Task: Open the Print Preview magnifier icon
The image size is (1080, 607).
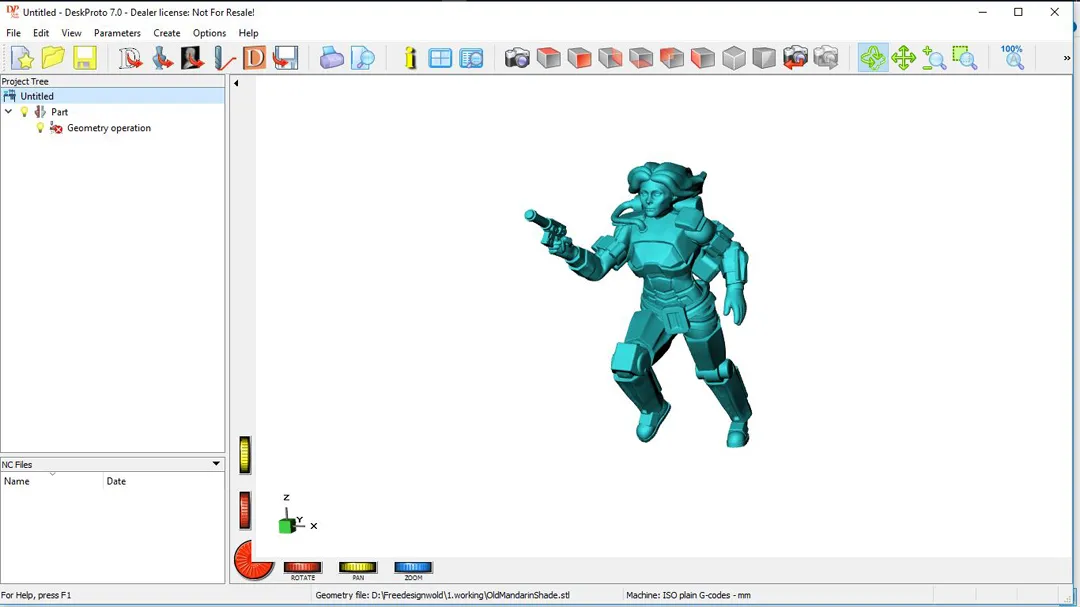Action: (x=363, y=58)
